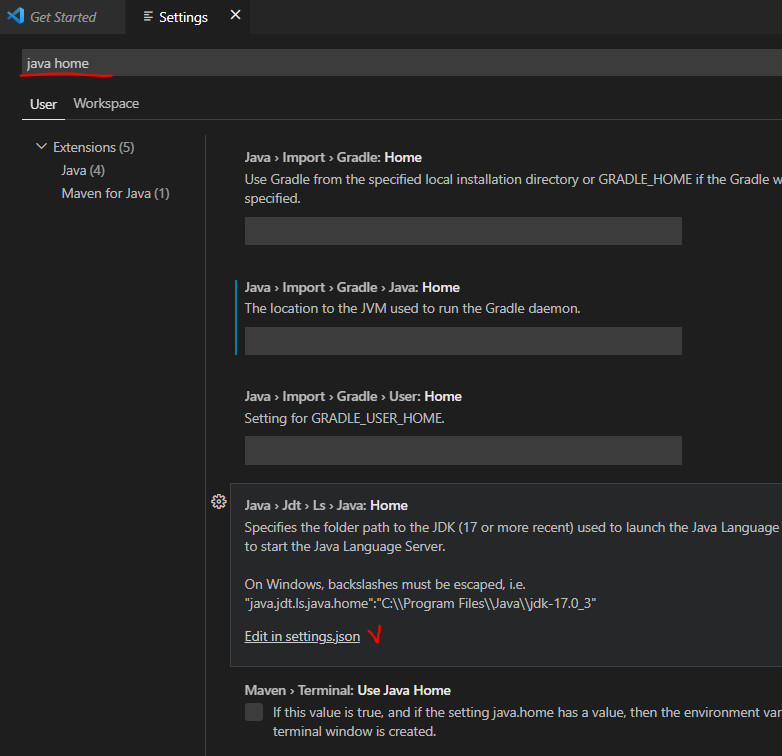Viewport: 782px width, 756px height.
Task: Enable the Use Java Home checkbox
Action: 254,712
